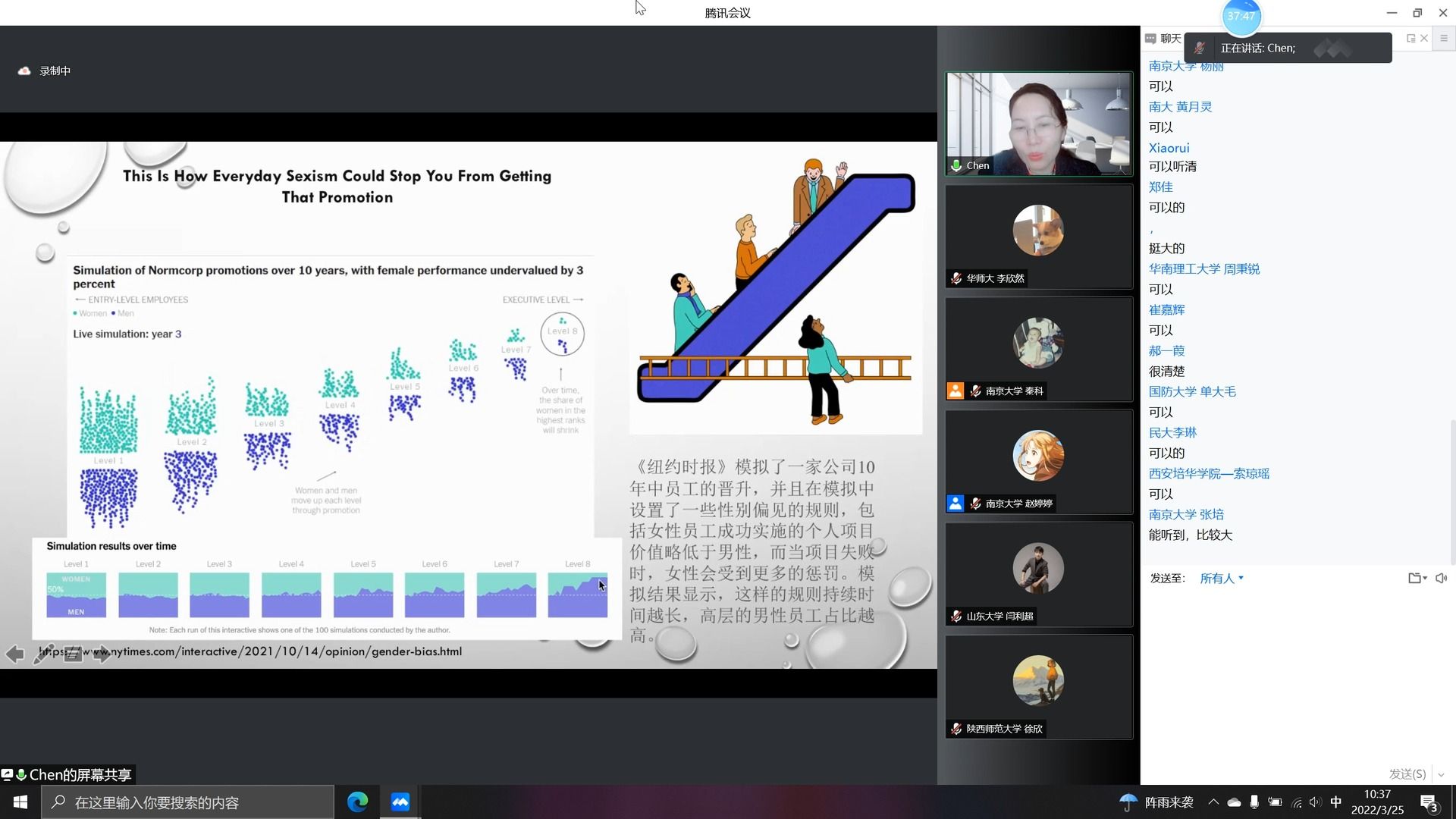Click chat message 挺大的
Screen dimensions: 1456x819
pyautogui.click(x=1166, y=248)
